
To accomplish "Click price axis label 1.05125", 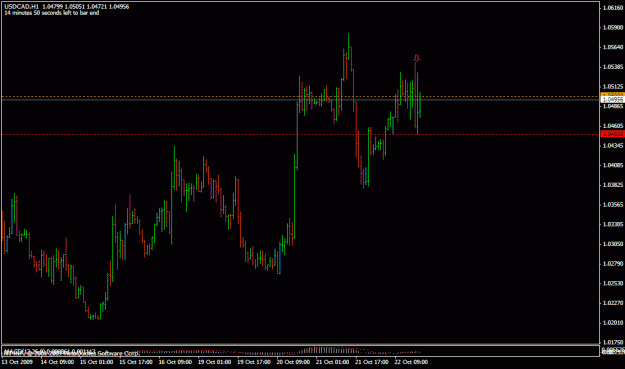I will pyautogui.click(x=613, y=86).
